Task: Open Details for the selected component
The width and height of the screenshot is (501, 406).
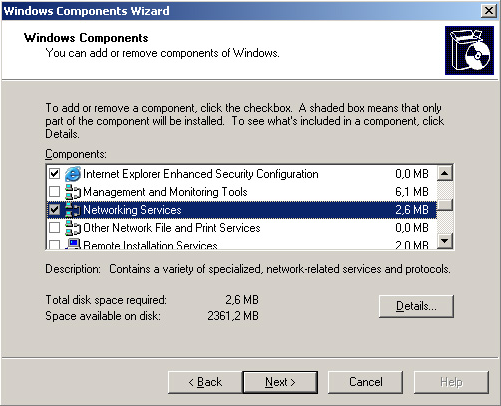Action: coord(416,306)
